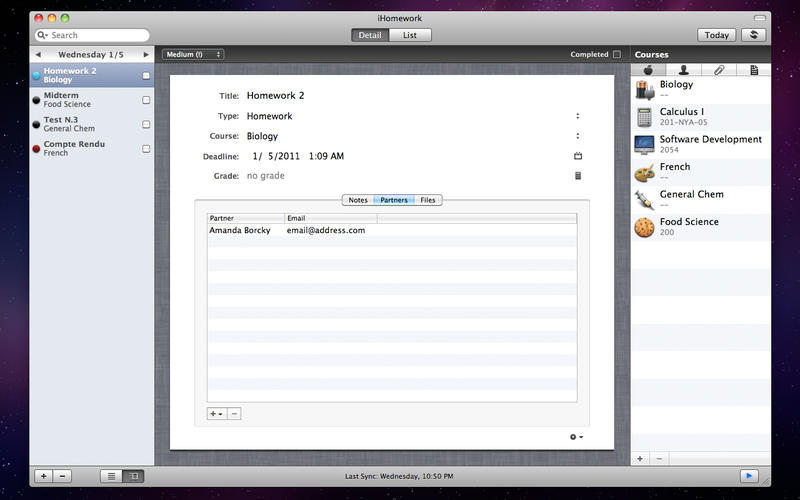Select the Test N.3 General Chem assignment

[x=92, y=124]
